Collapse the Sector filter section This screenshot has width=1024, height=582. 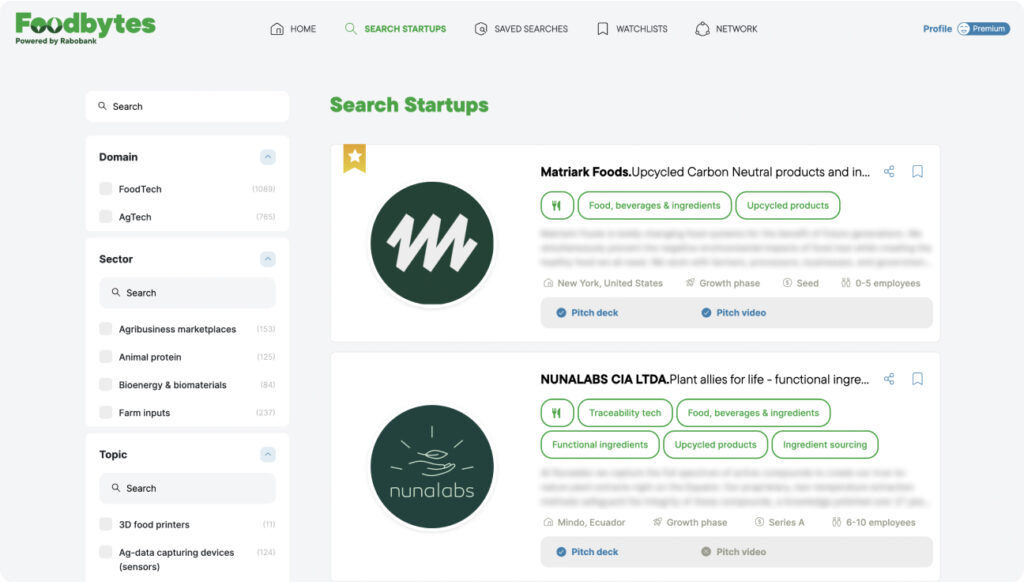[x=268, y=259]
